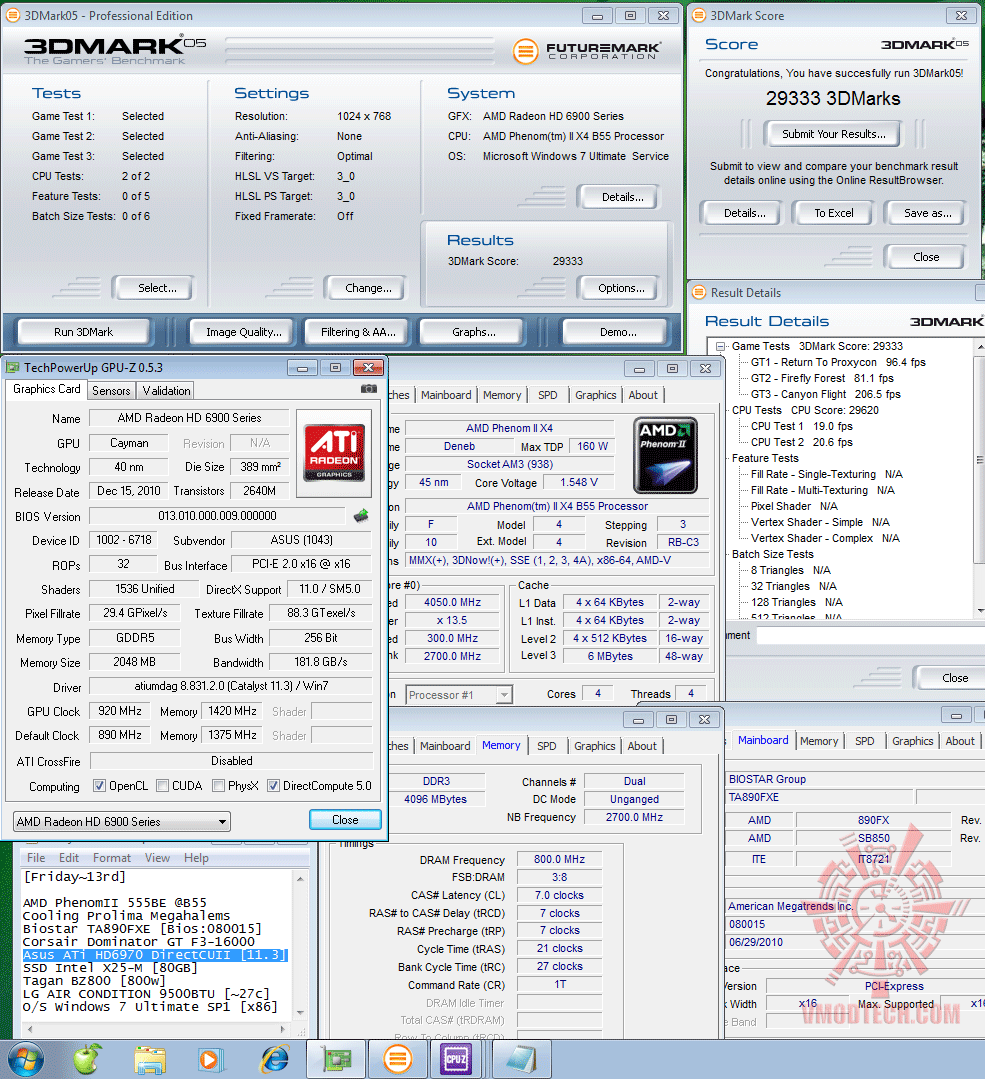Click the Save as button

927,213
